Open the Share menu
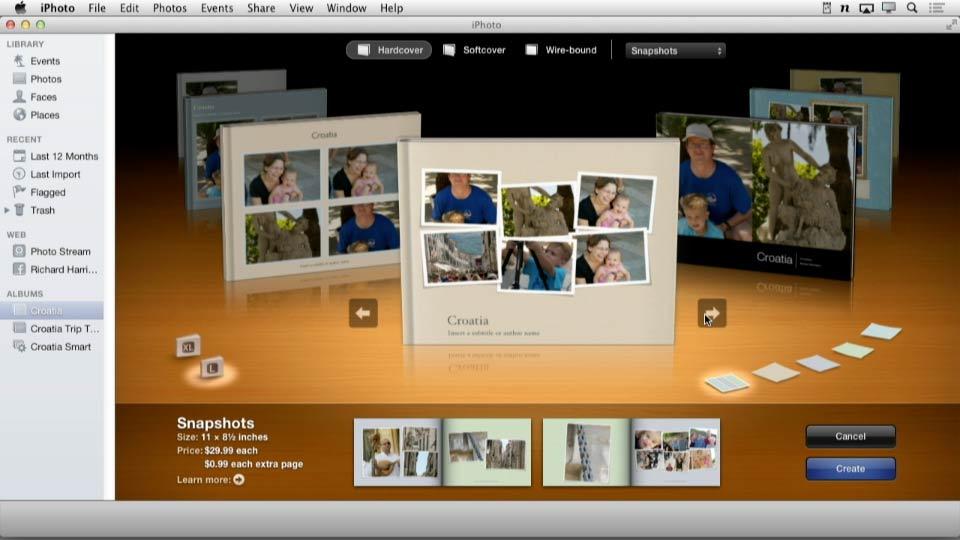Screen dimensions: 960x540 (261, 8)
